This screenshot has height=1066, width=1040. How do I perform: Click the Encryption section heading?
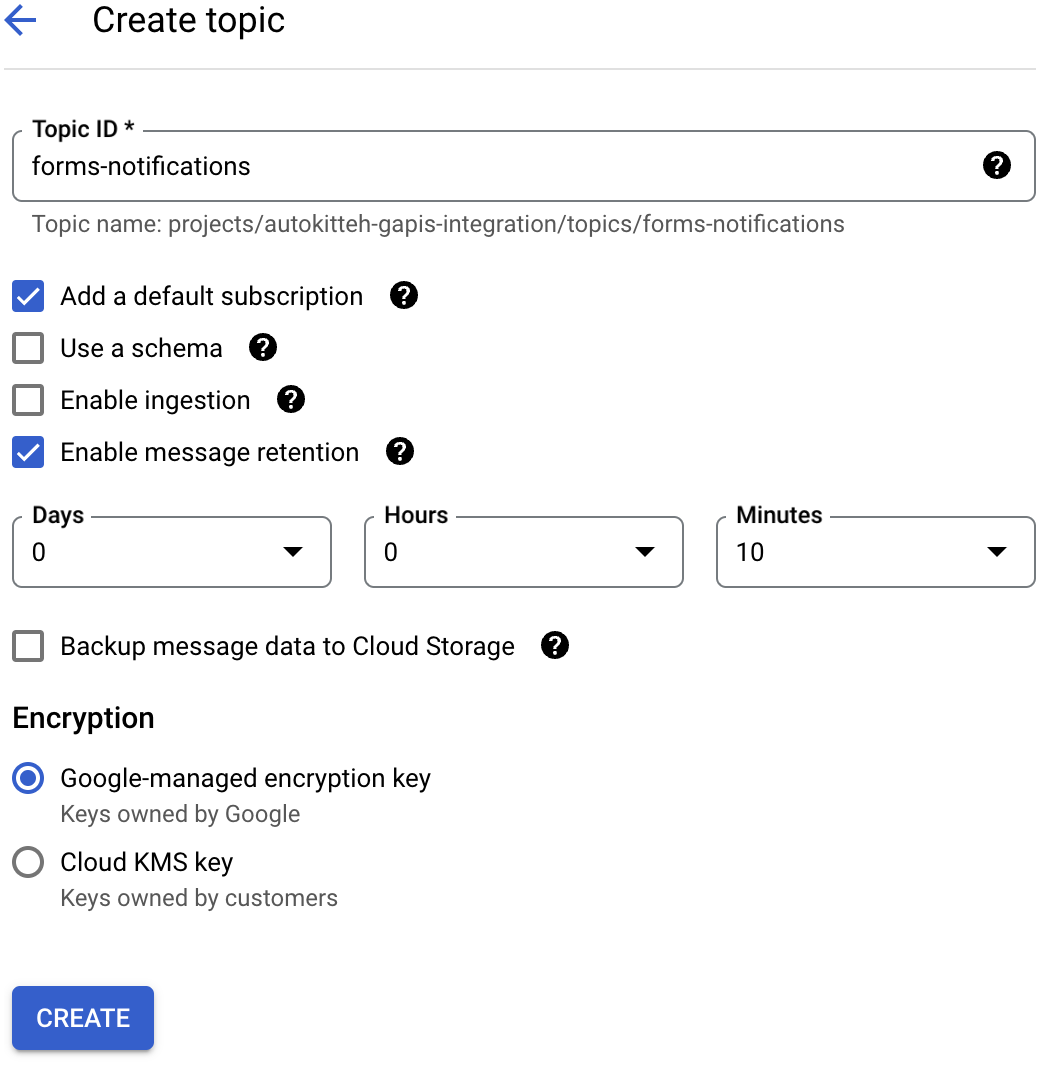click(x=84, y=718)
